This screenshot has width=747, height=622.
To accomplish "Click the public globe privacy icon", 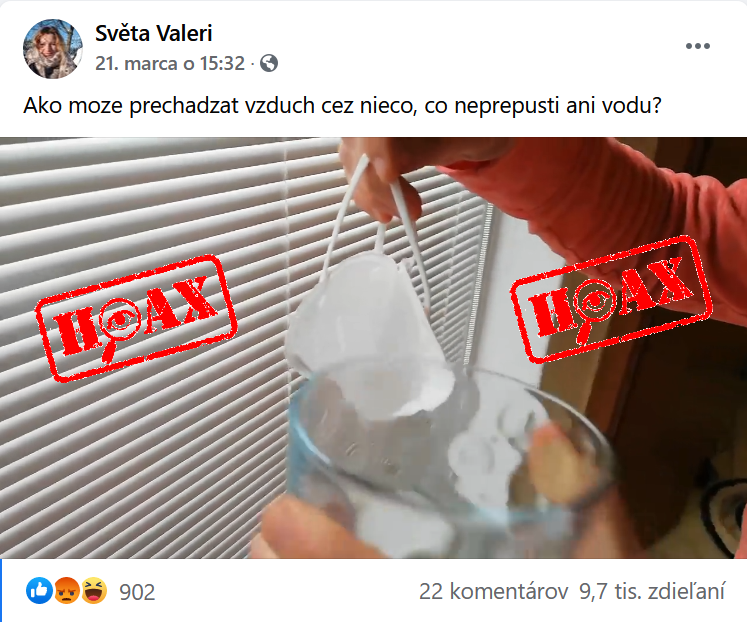I will click(269, 63).
